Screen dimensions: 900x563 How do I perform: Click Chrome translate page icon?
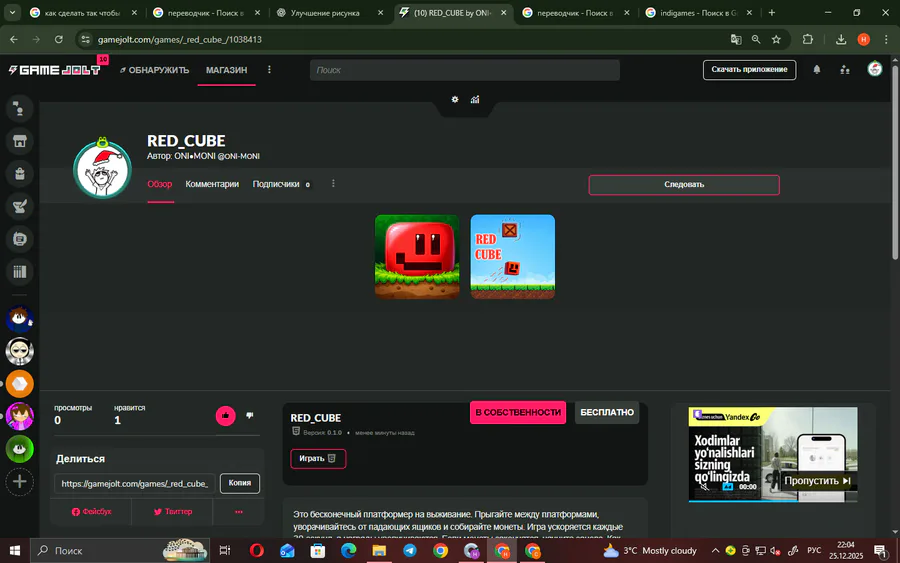coord(736,40)
